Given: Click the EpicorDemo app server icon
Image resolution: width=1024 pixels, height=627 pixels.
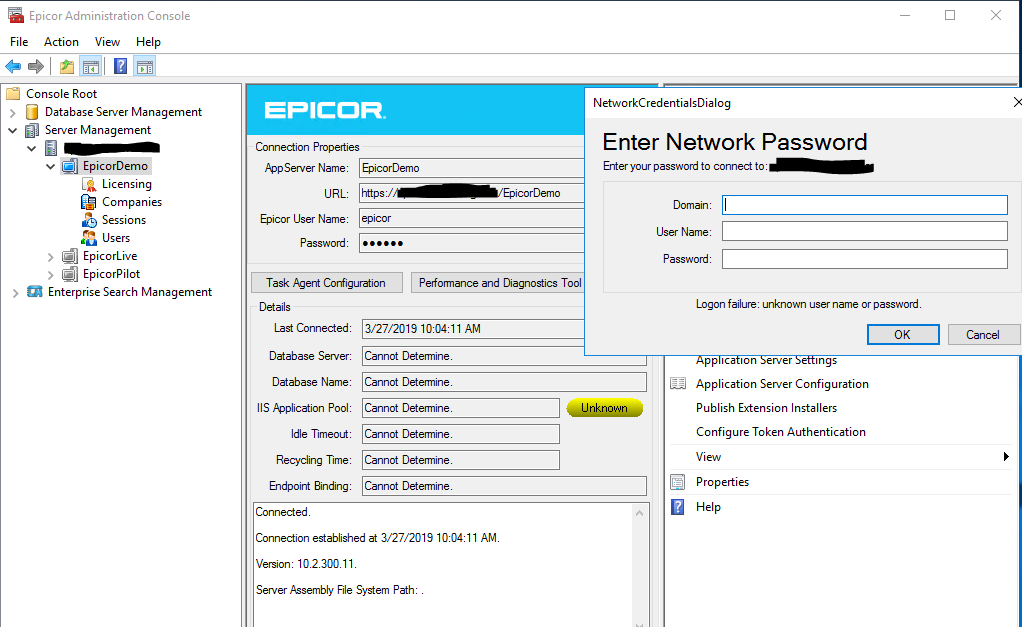Looking at the screenshot, I should (x=69, y=166).
